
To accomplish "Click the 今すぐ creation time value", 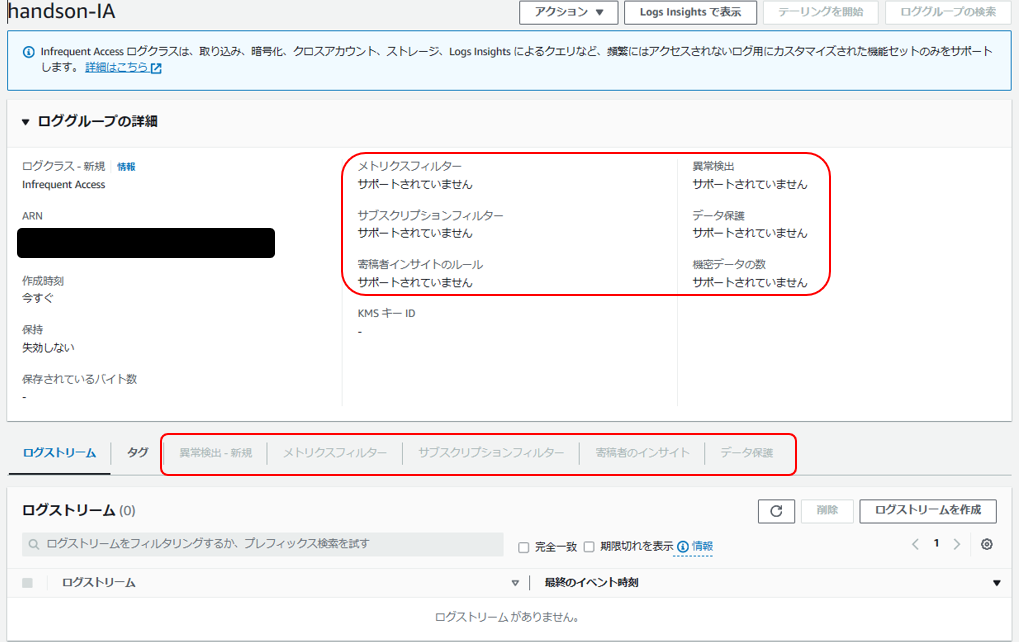I will point(38,299).
